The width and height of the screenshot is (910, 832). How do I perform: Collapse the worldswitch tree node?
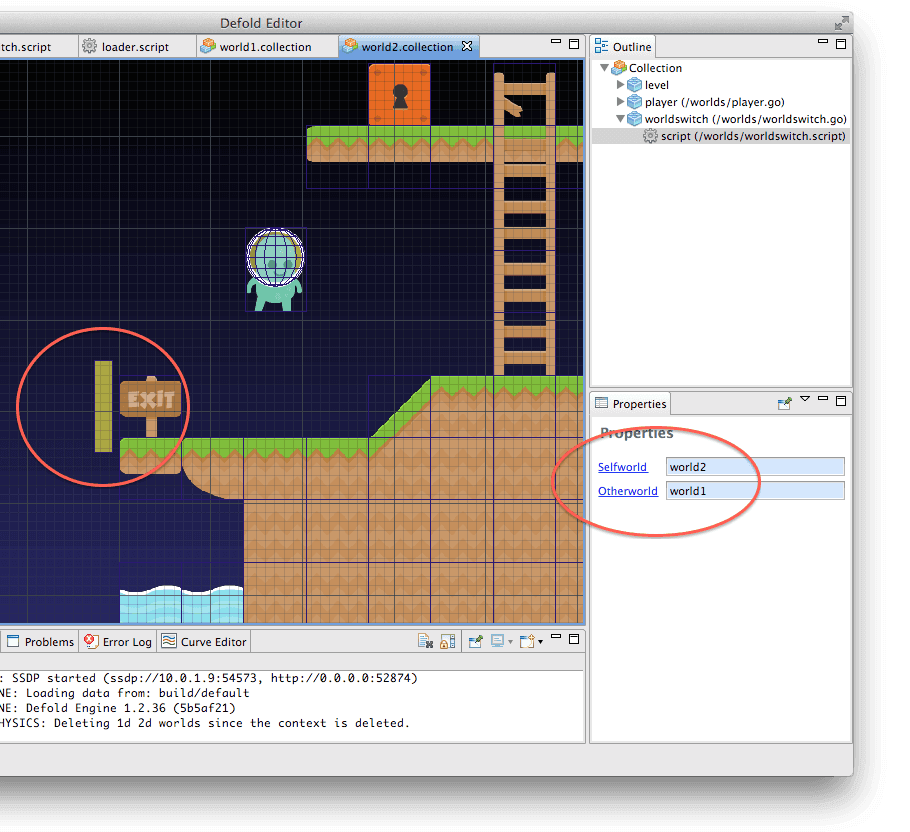pos(621,119)
